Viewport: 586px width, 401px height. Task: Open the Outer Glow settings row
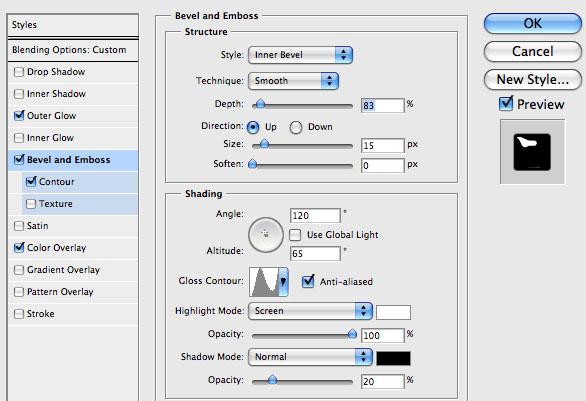73,116
